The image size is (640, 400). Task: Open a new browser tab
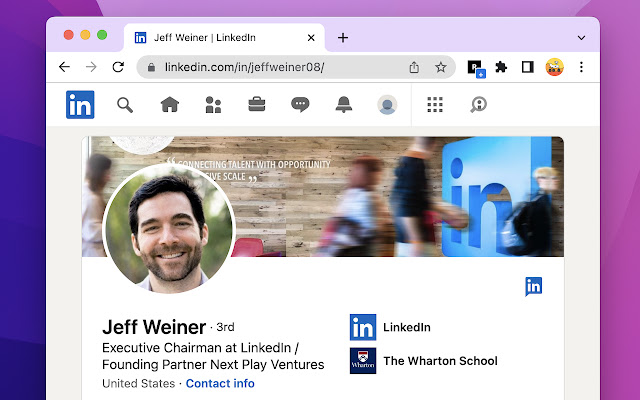(x=343, y=38)
